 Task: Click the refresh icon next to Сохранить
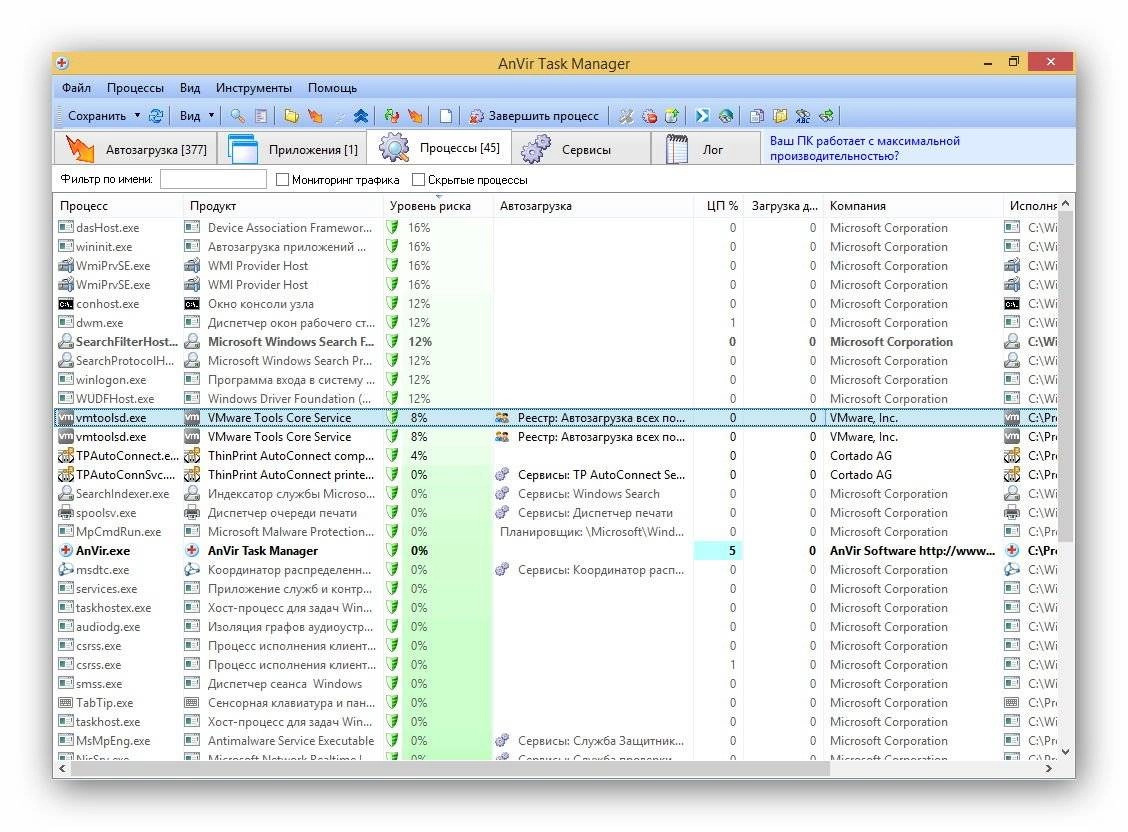[x=155, y=116]
